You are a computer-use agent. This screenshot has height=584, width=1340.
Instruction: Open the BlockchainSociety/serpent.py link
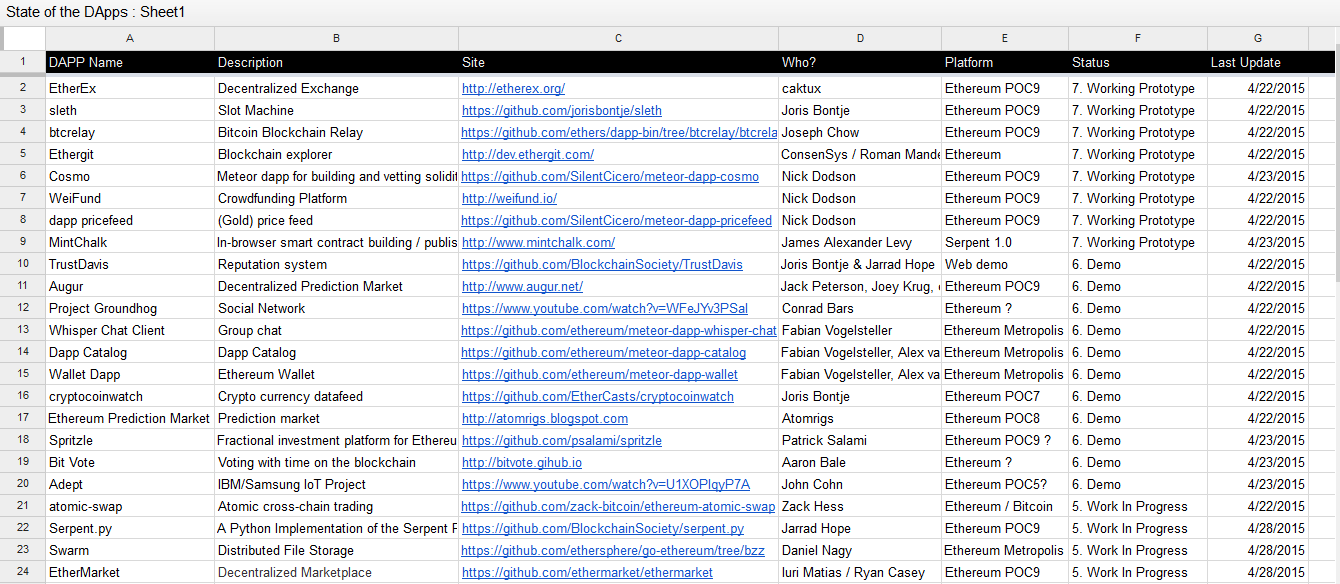coord(603,528)
